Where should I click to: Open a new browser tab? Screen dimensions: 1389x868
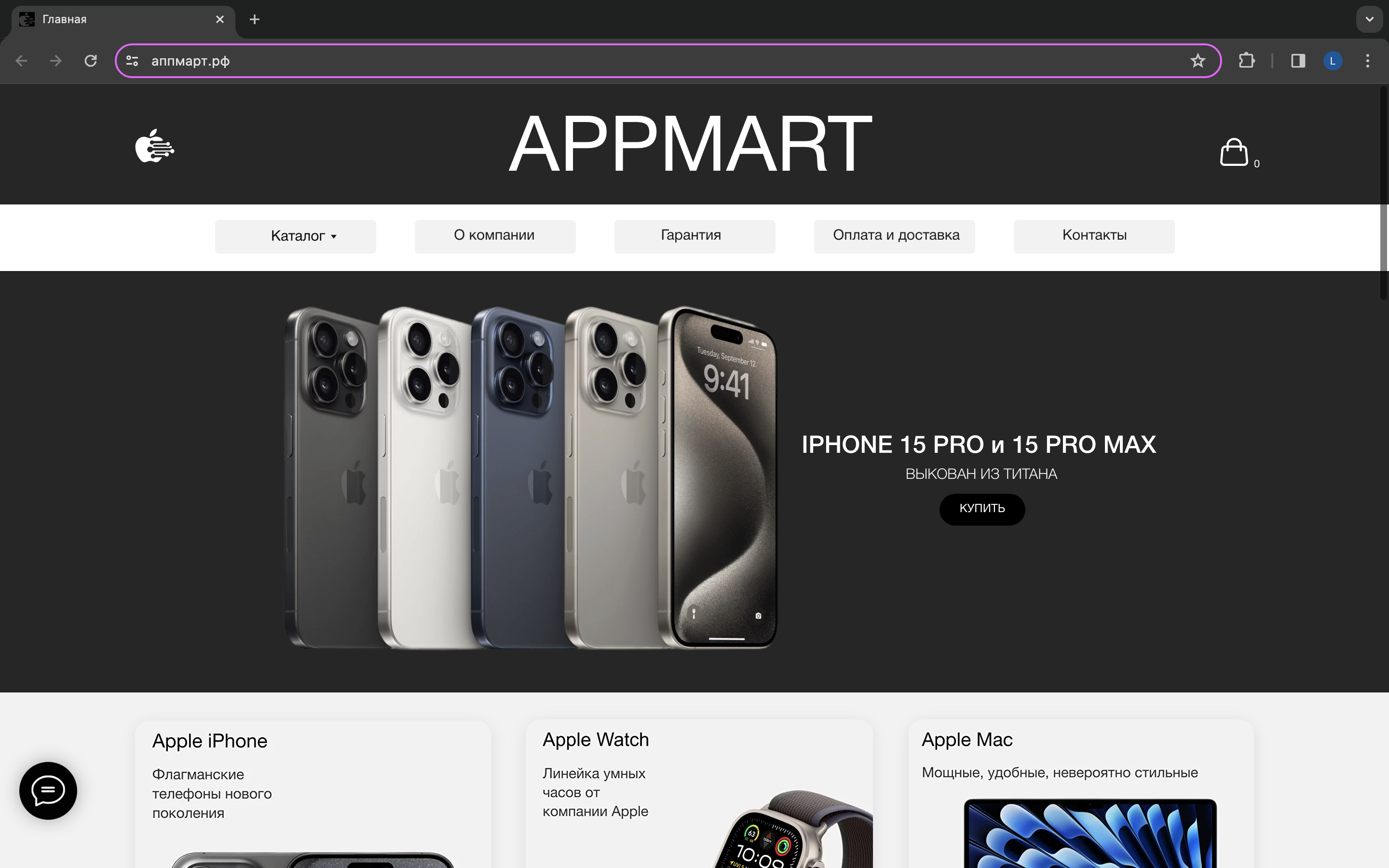tap(255, 19)
